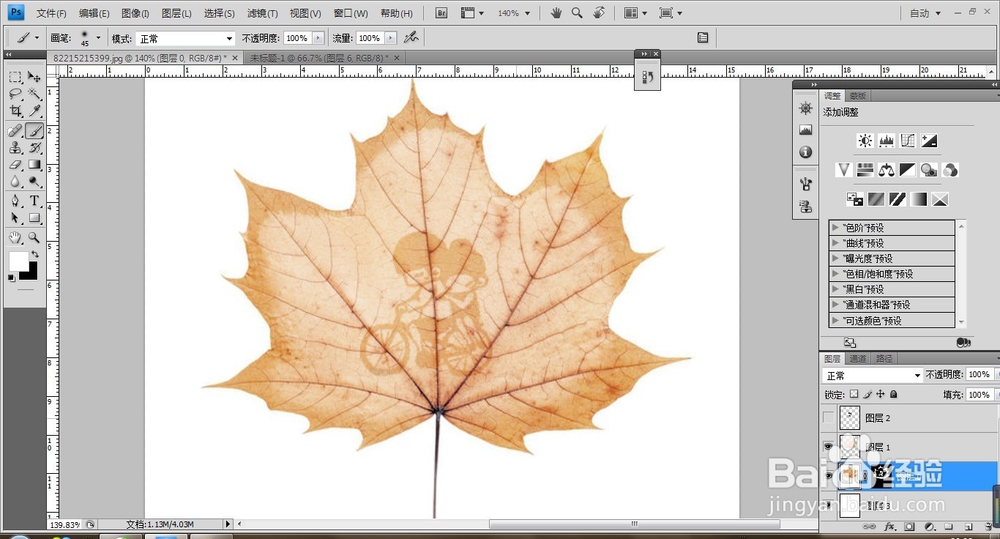1000x539 pixels.
Task: Add an Exposure adjustment layer
Action: pos(929,141)
